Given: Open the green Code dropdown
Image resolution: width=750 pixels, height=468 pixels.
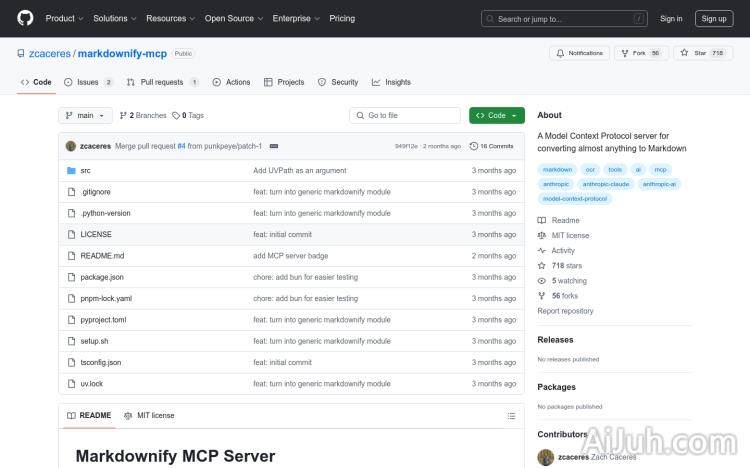Looking at the screenshot, I should pos(496,116).
